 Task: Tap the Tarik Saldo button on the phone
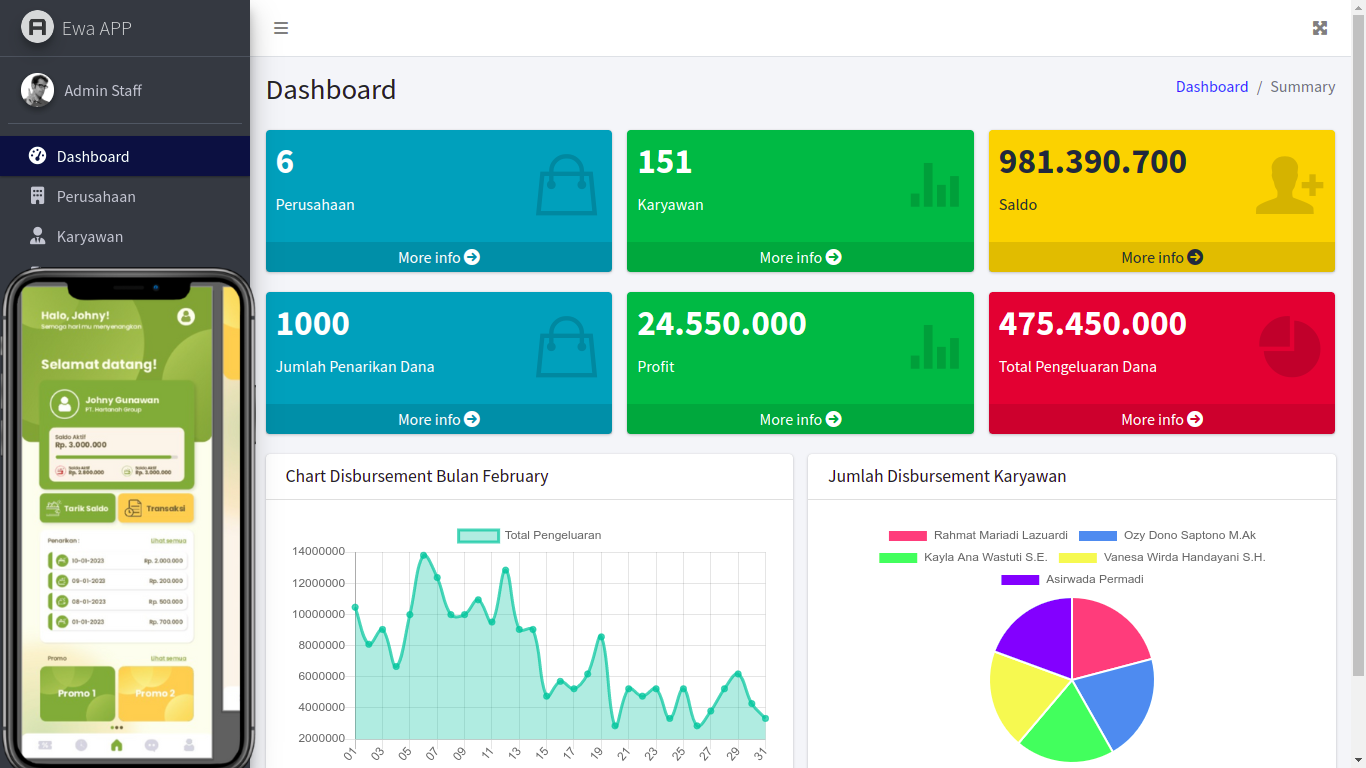pyautogui.click(x=78, y=508)
